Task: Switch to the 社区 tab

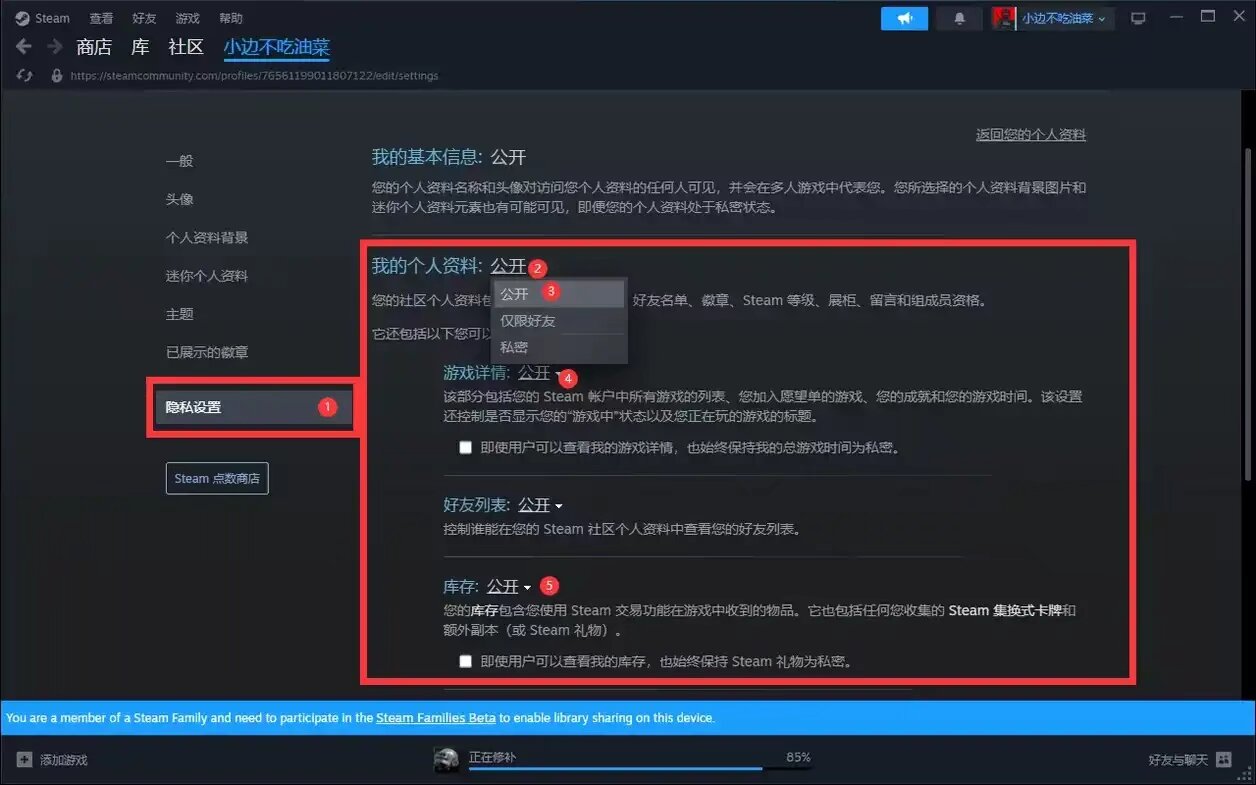Action: [x=186, y=47]
